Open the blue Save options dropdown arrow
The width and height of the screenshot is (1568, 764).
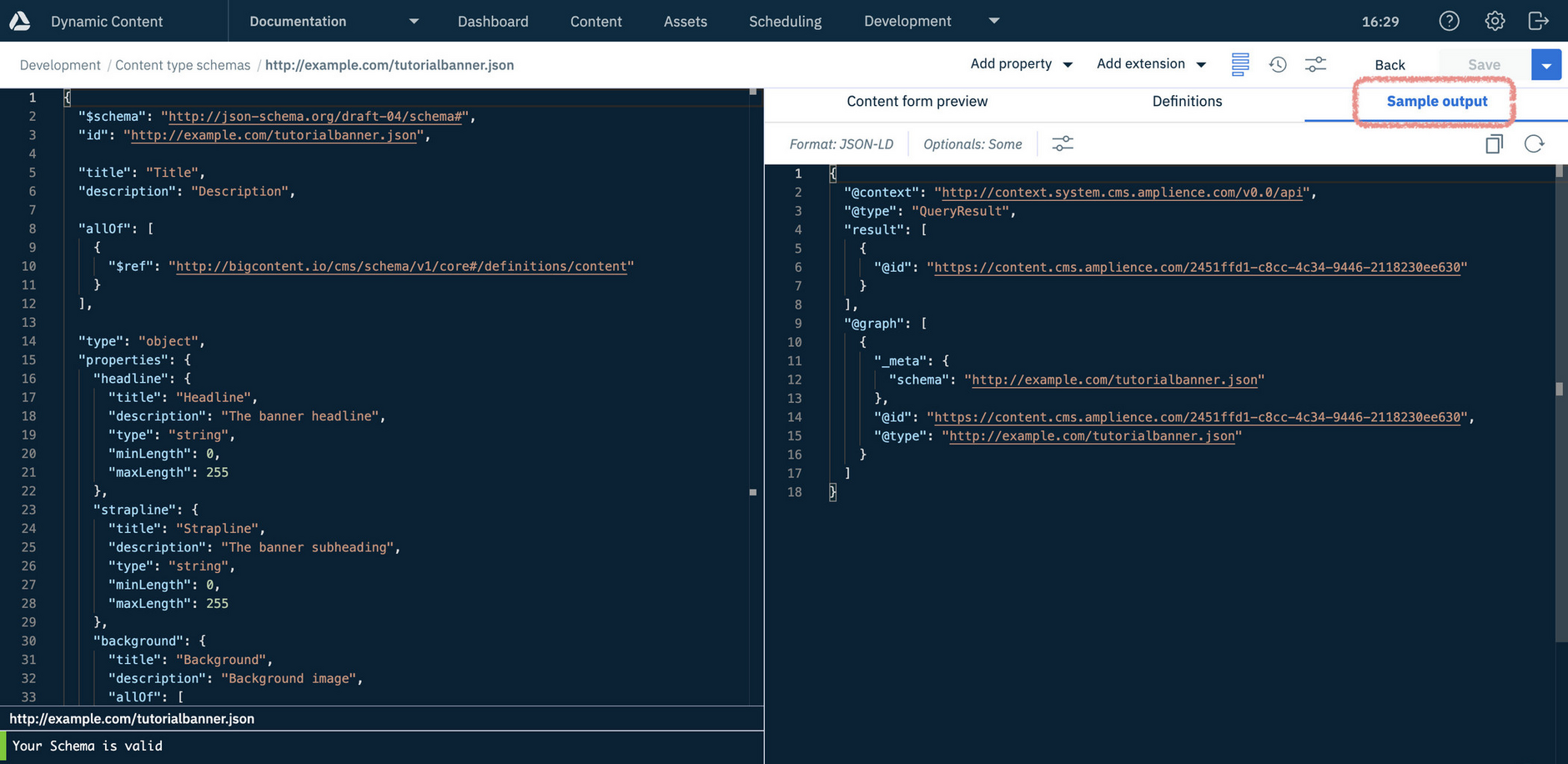coord(1546,64)
